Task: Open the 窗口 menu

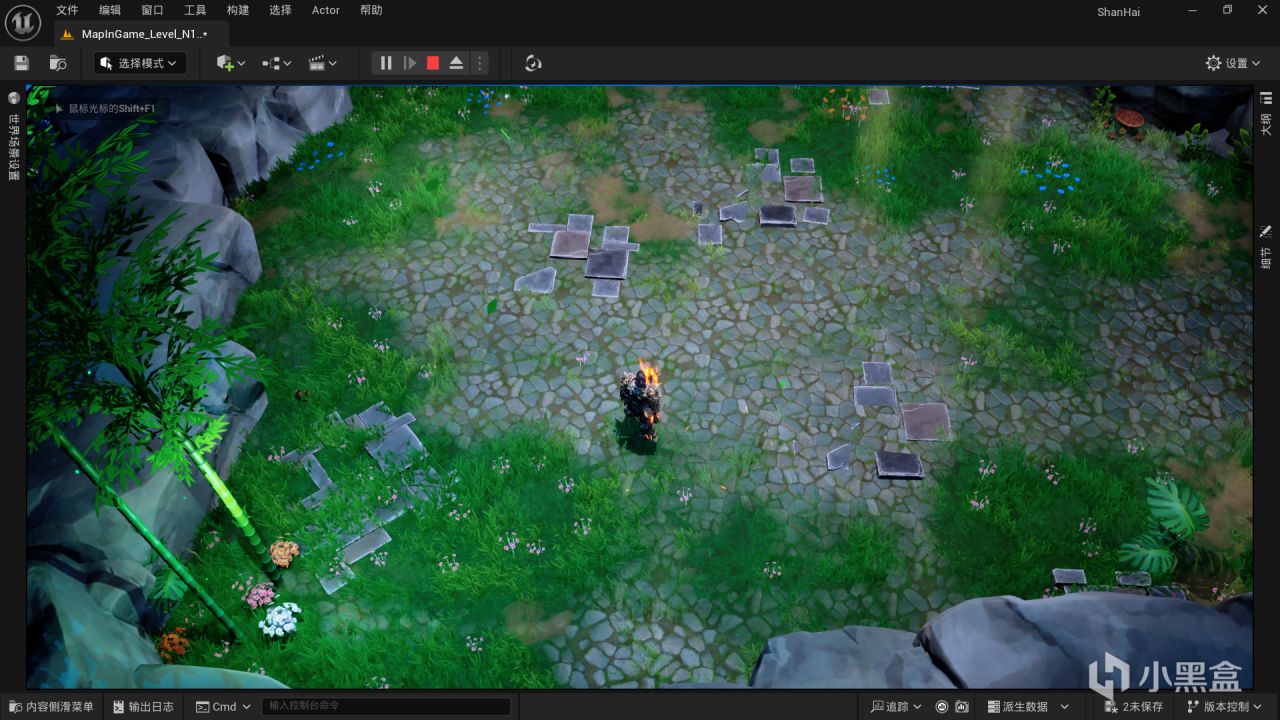Action: [152, 10]
